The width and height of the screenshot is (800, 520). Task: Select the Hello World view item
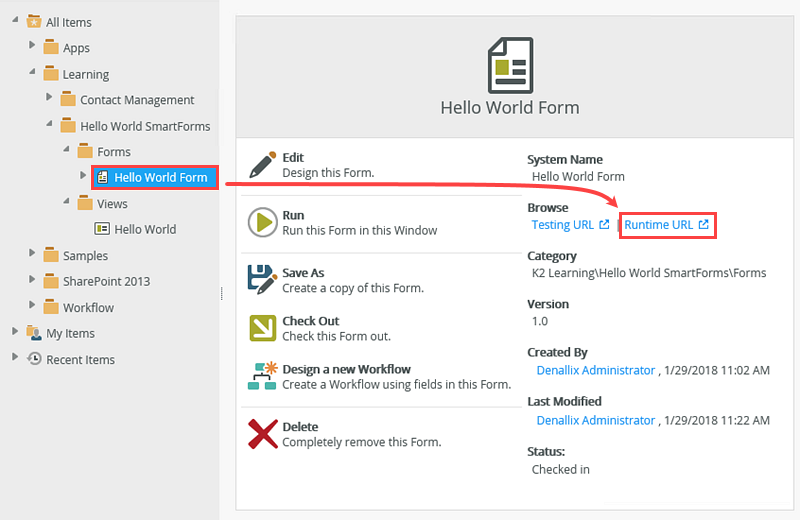point(145,229)
